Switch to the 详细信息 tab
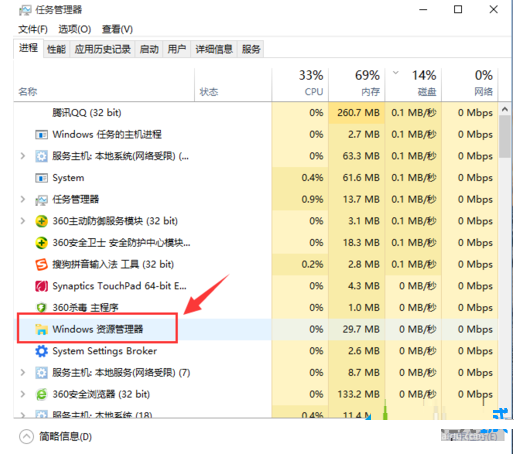This screenshot has height=455, width=515. pos(214,49)
